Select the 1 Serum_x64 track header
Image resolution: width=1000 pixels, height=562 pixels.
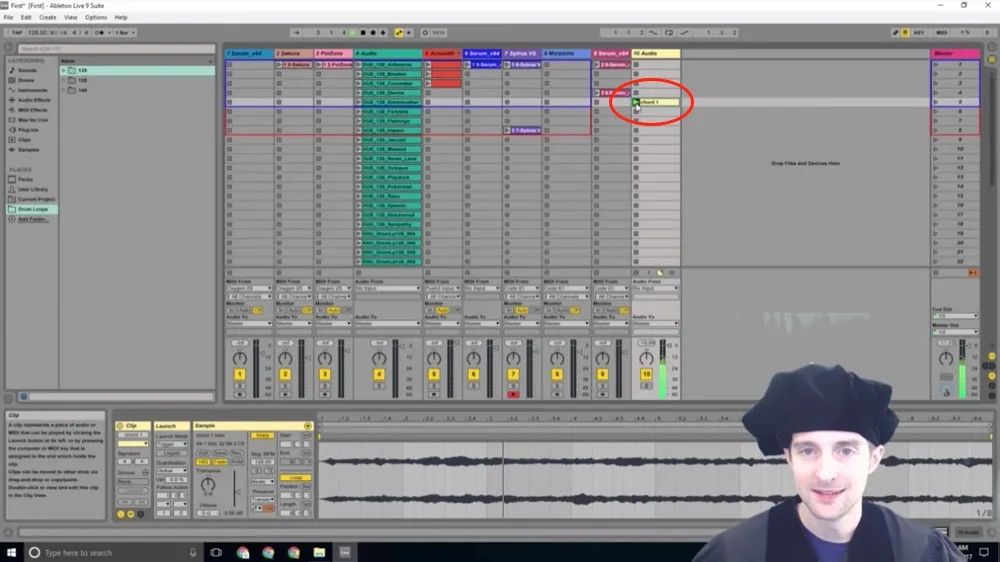pos(249,54)
